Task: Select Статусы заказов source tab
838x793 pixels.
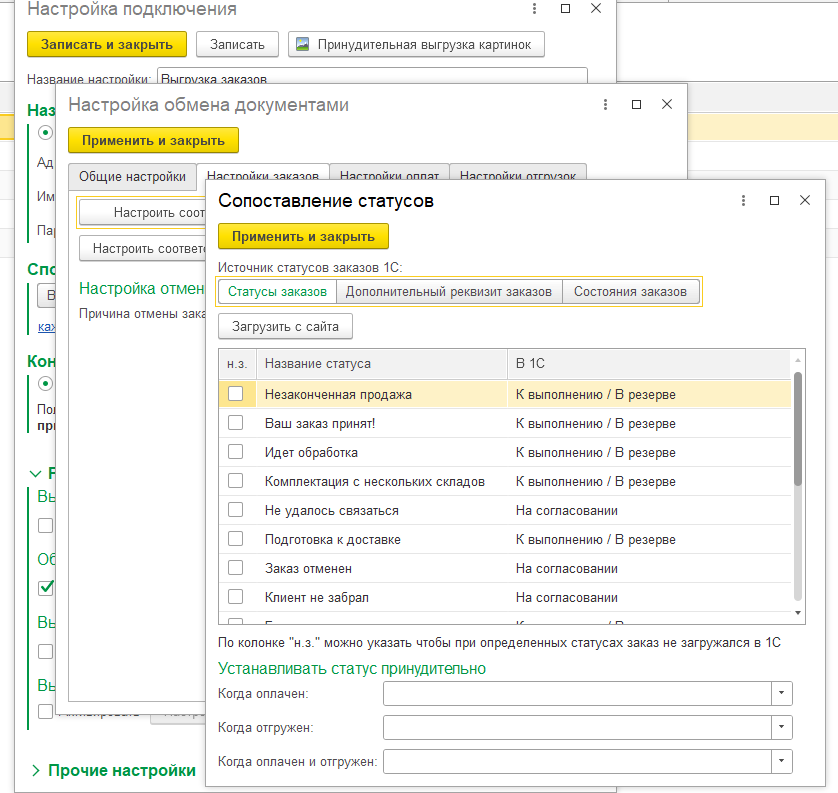Action: coord(277,292)
